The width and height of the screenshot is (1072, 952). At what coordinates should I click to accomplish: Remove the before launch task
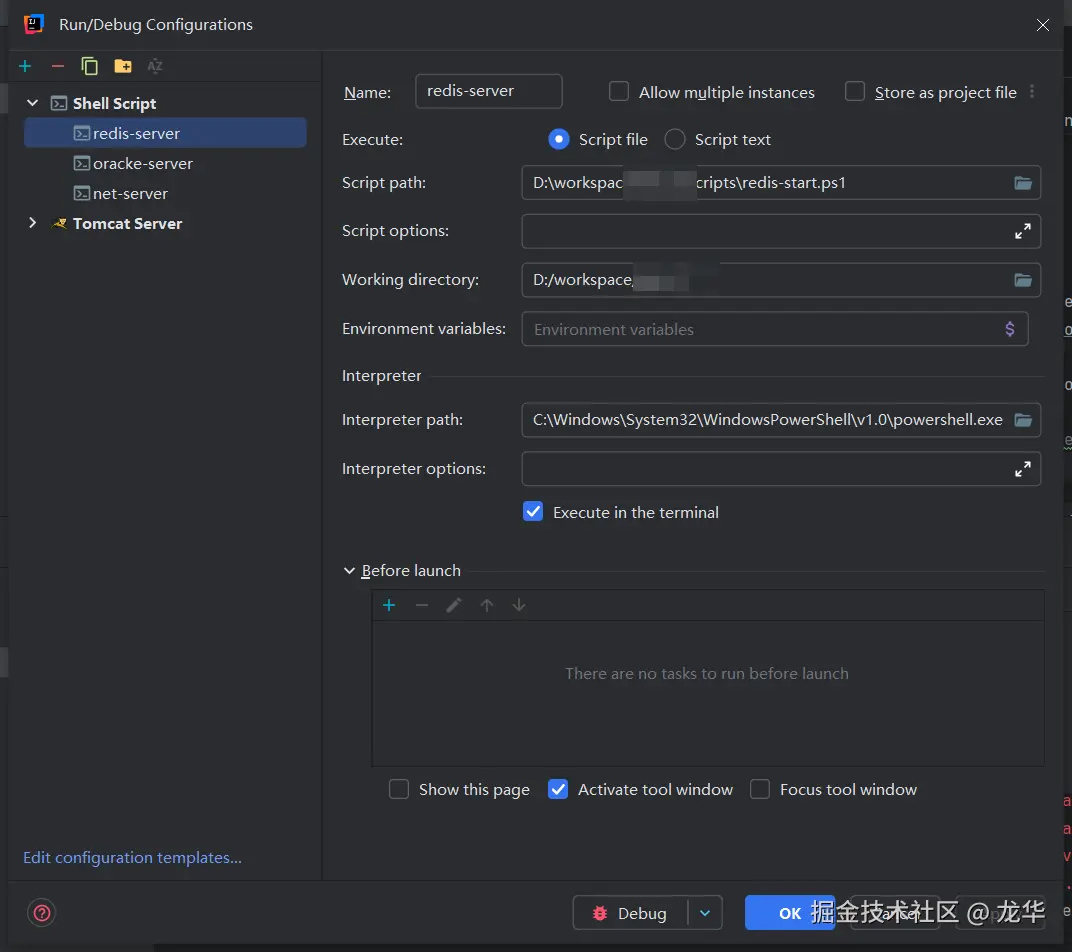tap(422, 605)
